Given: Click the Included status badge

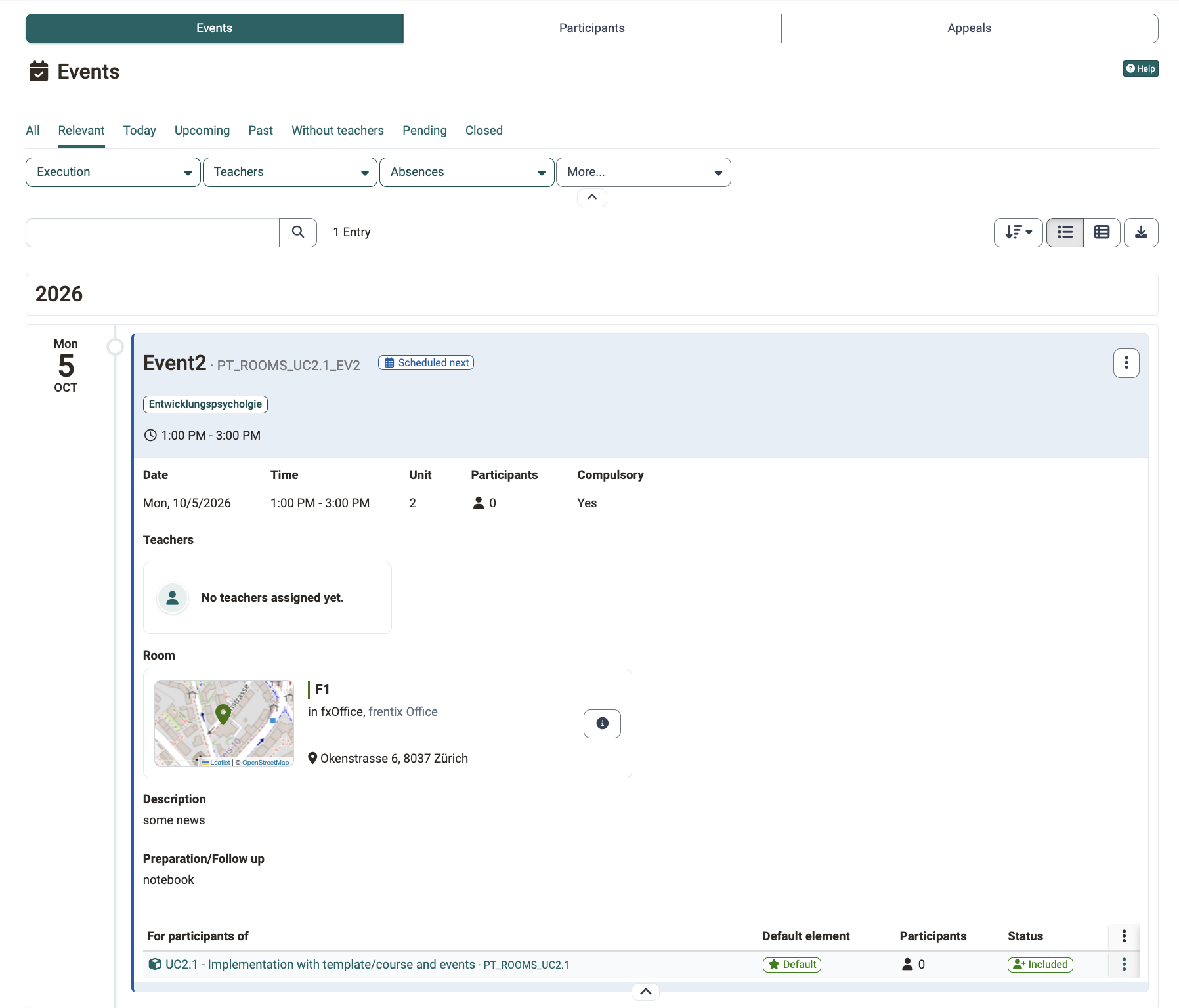Looking at the screenshot, I should point(1040,965).
